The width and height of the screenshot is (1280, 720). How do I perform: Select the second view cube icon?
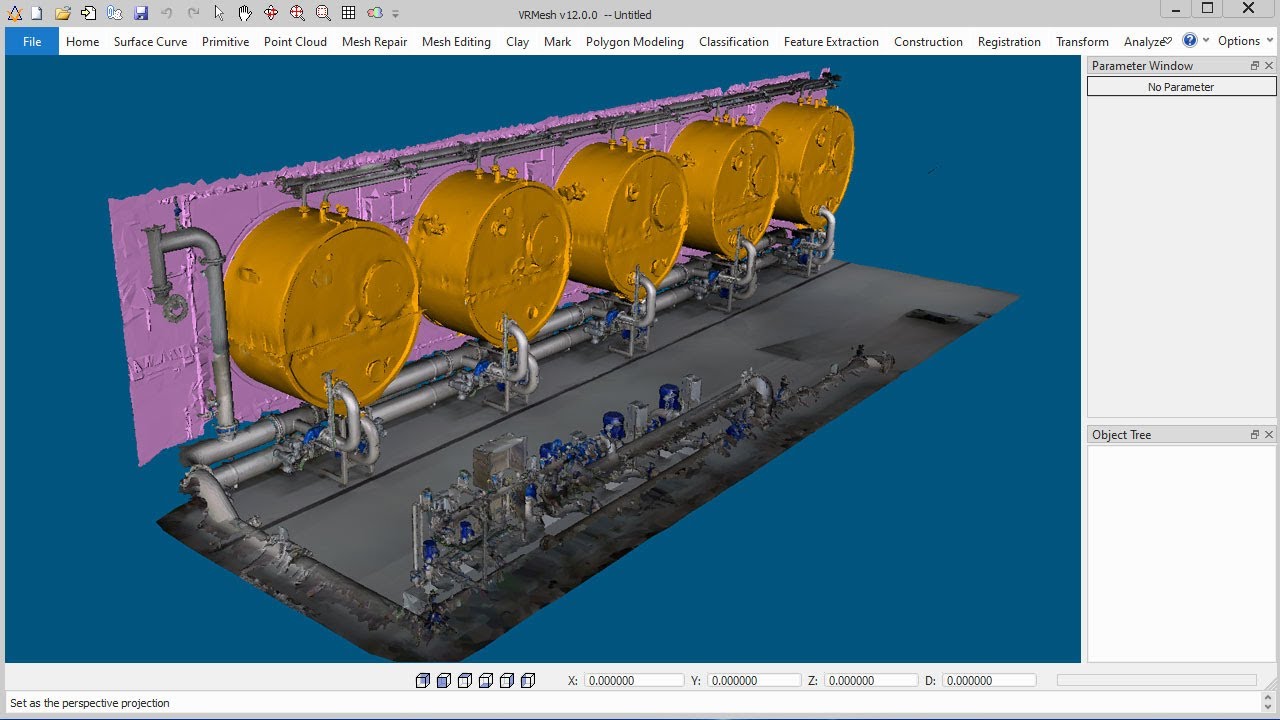(x=444, y=681)
